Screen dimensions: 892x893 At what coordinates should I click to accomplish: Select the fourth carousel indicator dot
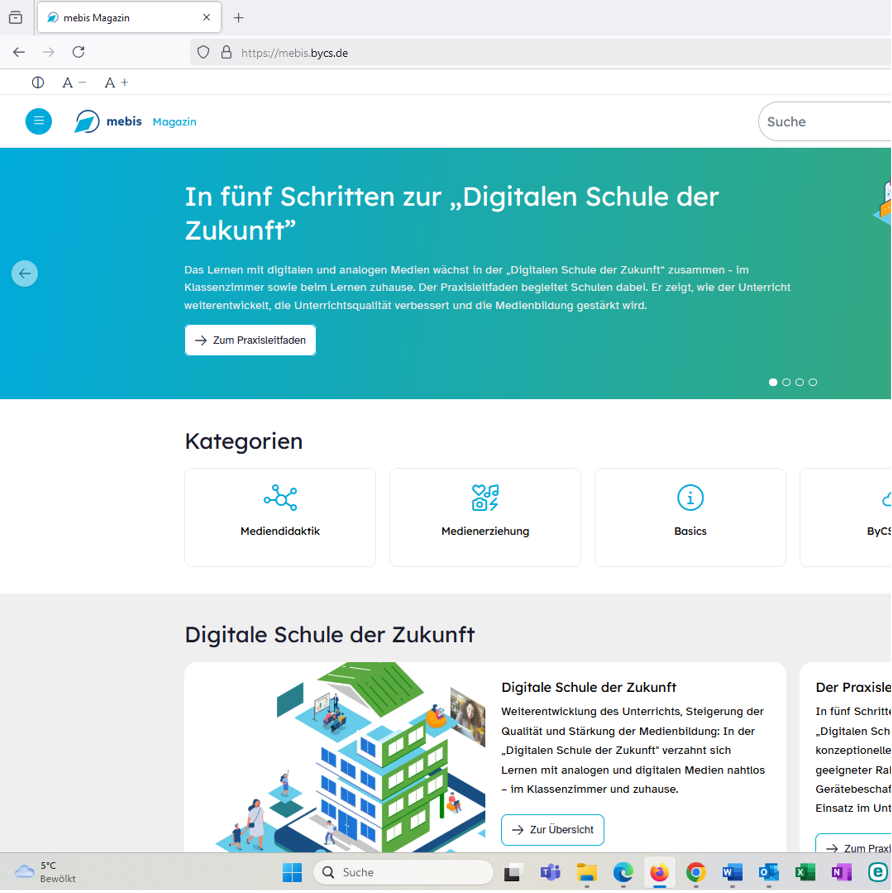coord(812,382)
